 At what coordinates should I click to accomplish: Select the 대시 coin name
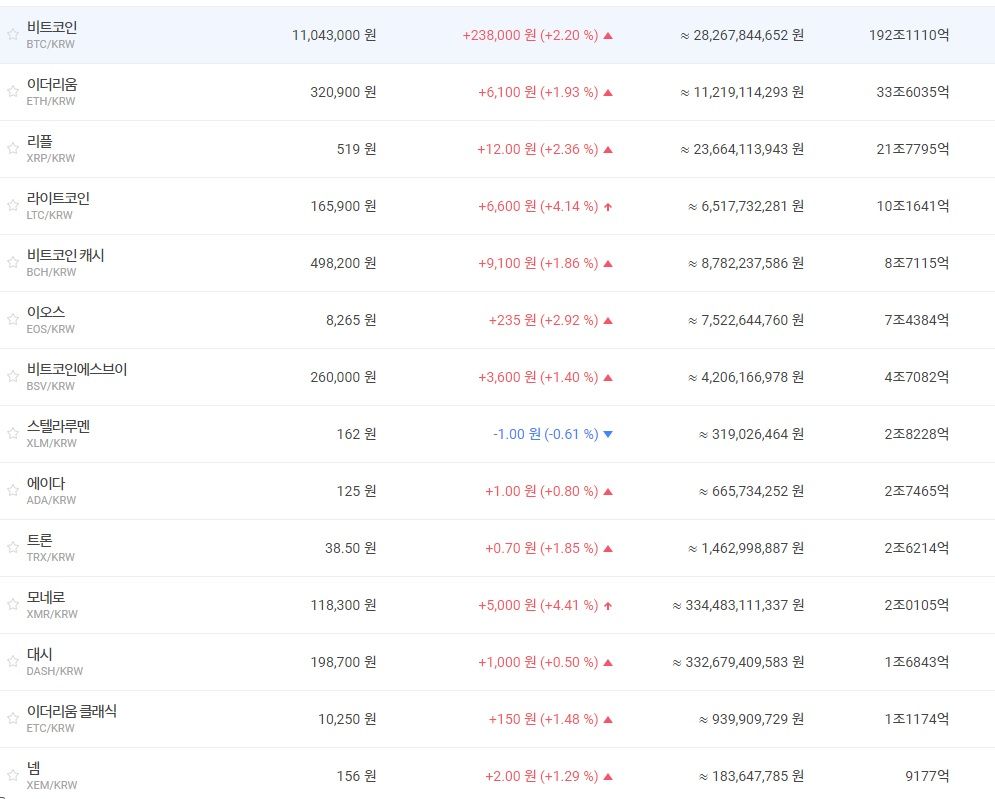[x=39, y=654]
